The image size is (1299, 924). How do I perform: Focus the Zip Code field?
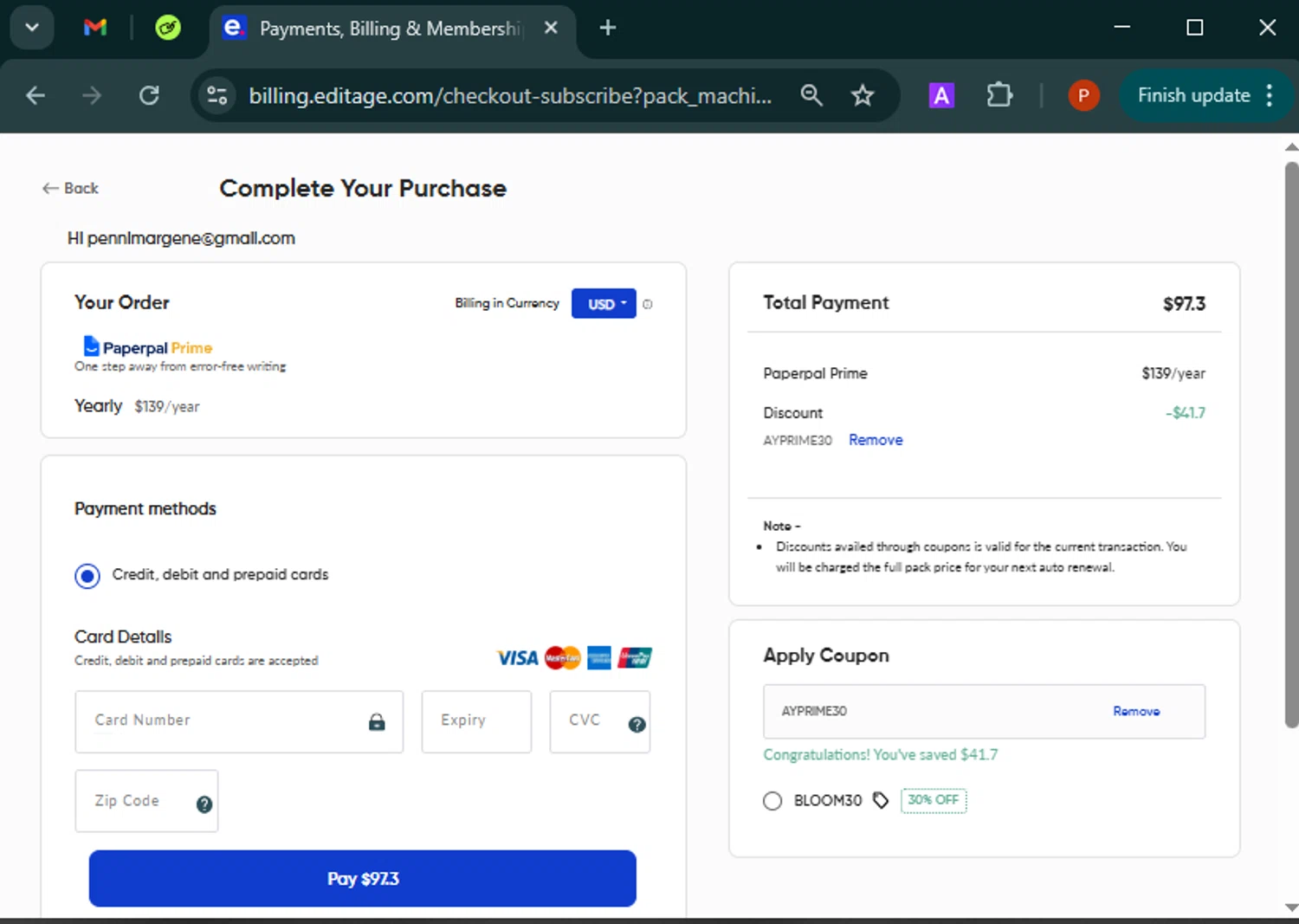(x=146, y=801)
